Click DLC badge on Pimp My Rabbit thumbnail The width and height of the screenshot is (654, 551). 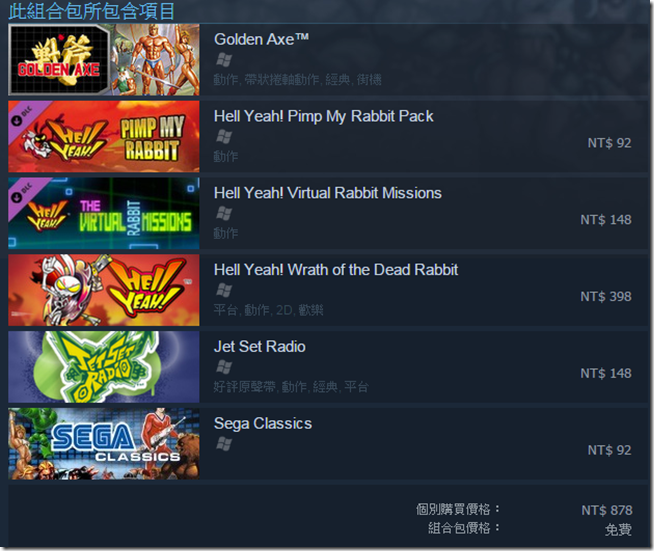pyautogui.click(x=23, y=117)
